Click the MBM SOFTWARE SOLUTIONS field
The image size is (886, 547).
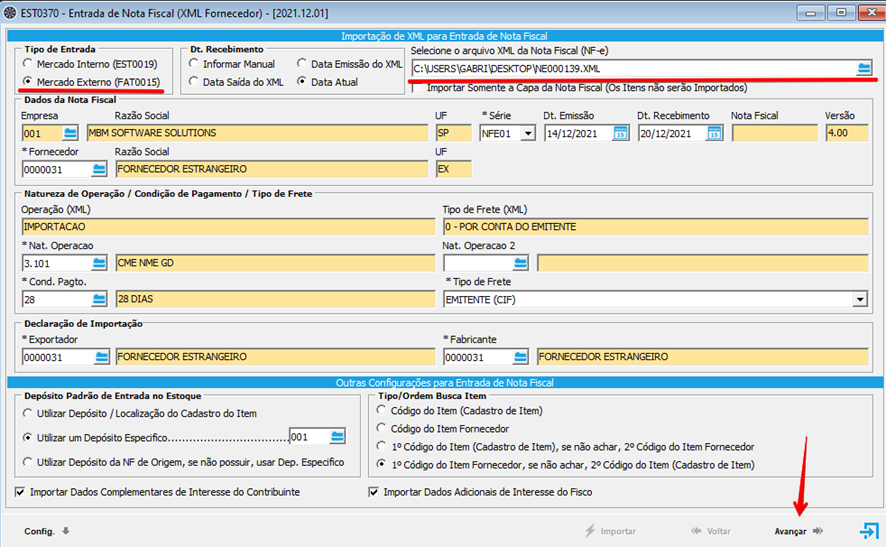coord(258,133)
